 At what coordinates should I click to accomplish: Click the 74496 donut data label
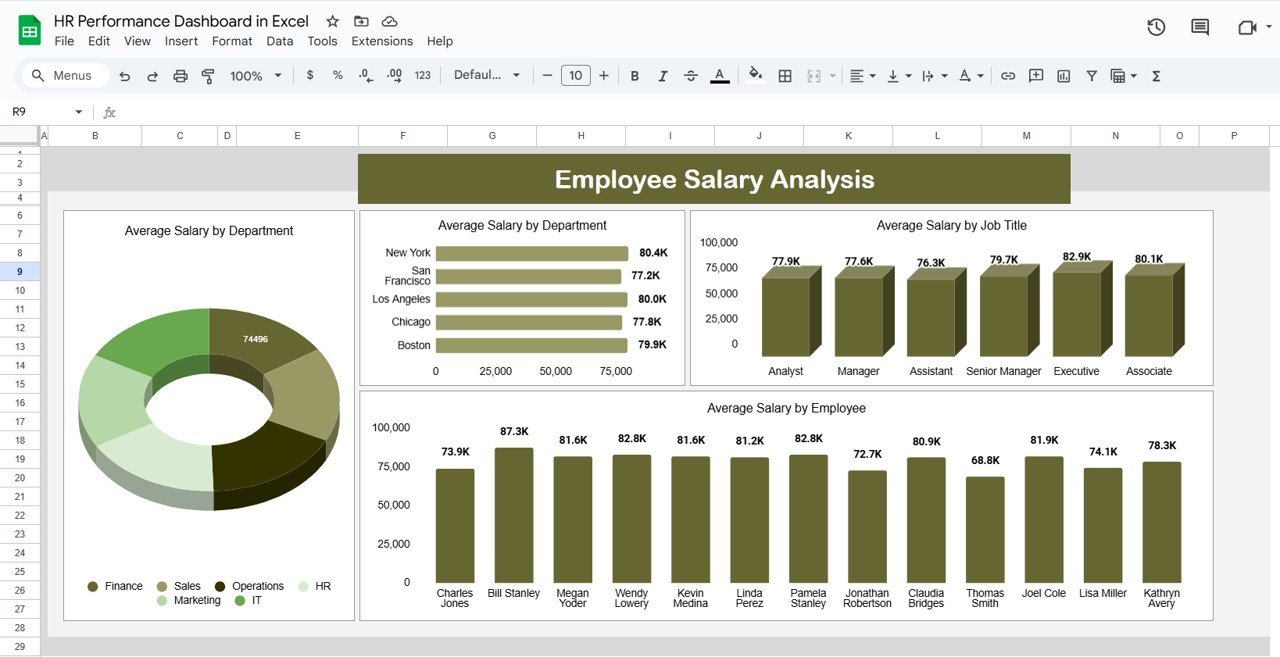click(255, 339)
